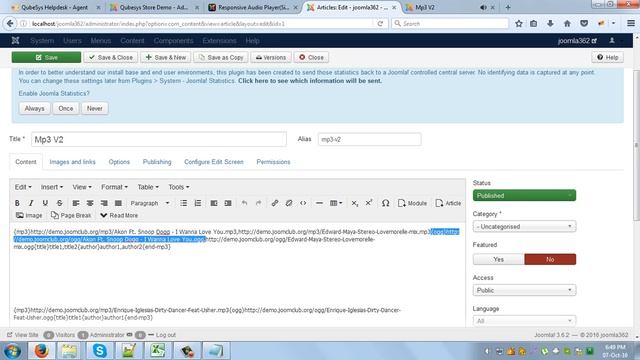Open the Options tab
This screenshot has width=640, height=360.
(x=119, y=162)
